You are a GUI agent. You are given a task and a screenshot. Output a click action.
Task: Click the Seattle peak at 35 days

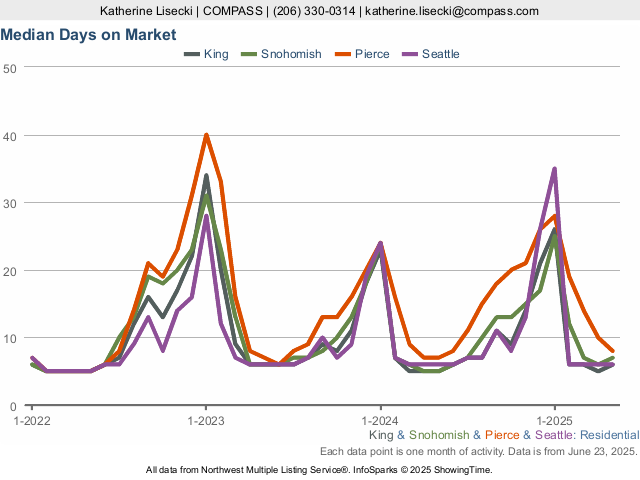point(554,169)
